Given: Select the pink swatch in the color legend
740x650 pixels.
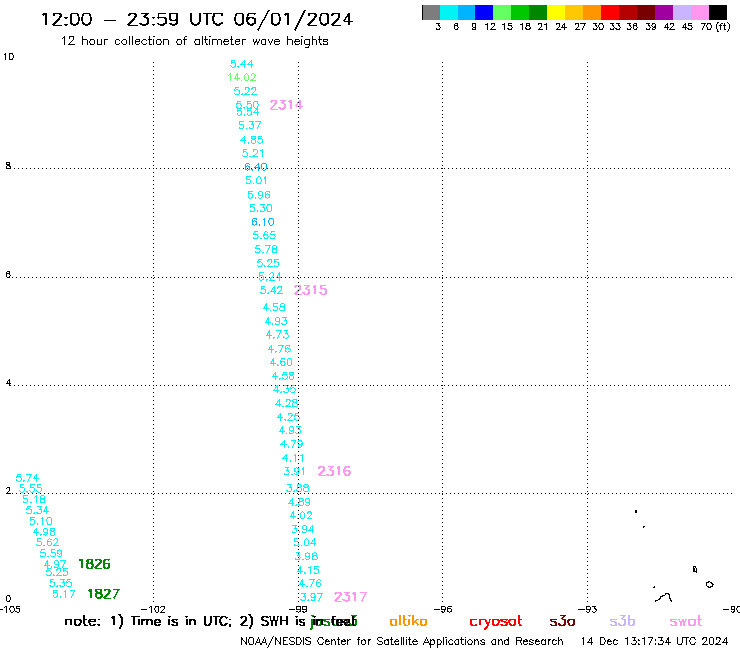Looking at the screenshot, I should 700,12.
